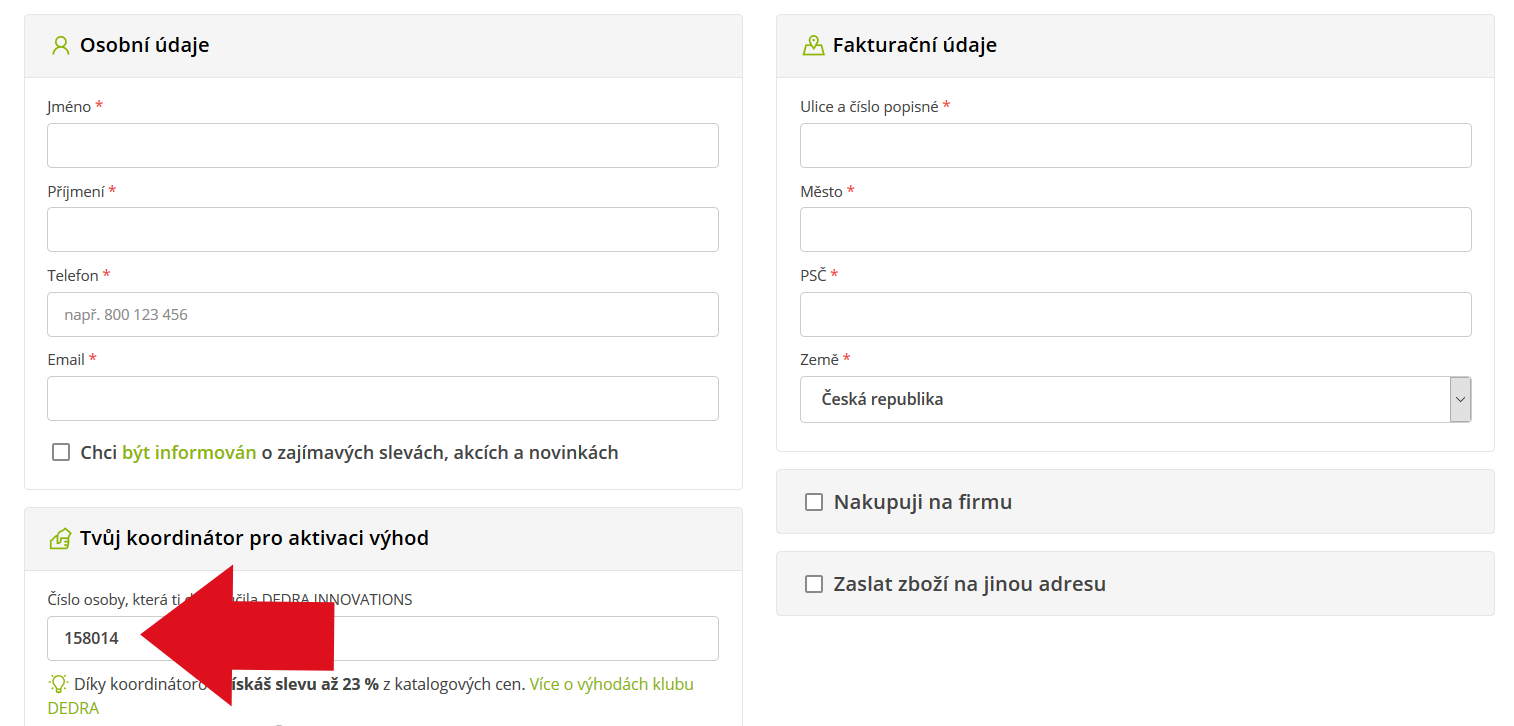Screen dimensions: 1514x726
Task: Select the Telefon input field
Action: click(382, 314)
